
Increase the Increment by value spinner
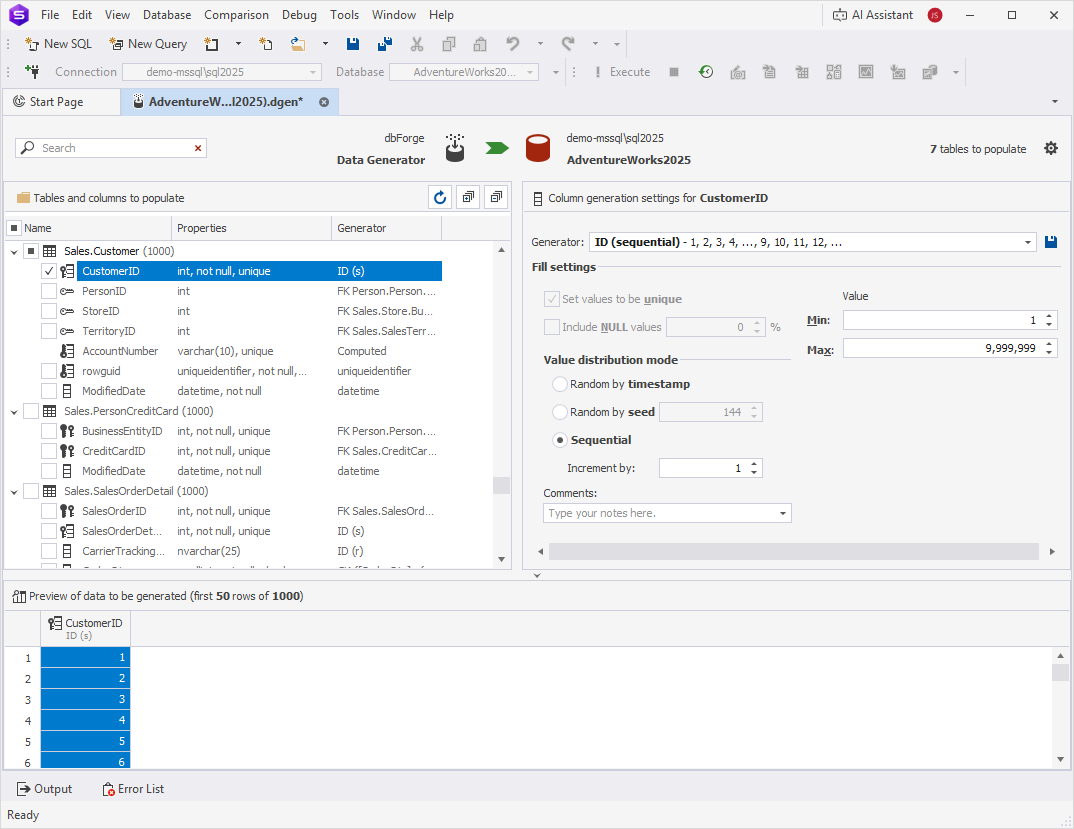tap(754, 465)
